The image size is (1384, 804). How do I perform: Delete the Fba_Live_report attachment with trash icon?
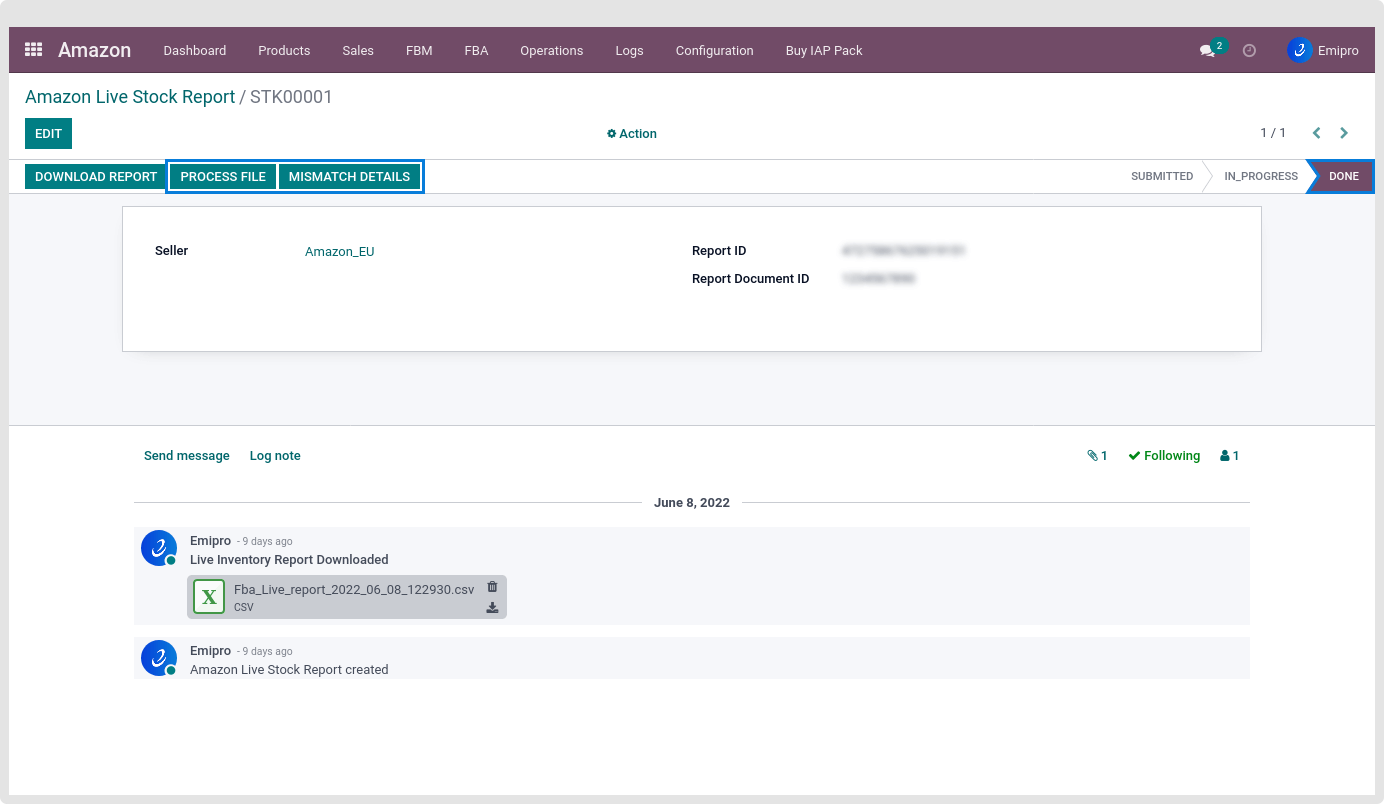click(x=492, y=587)
